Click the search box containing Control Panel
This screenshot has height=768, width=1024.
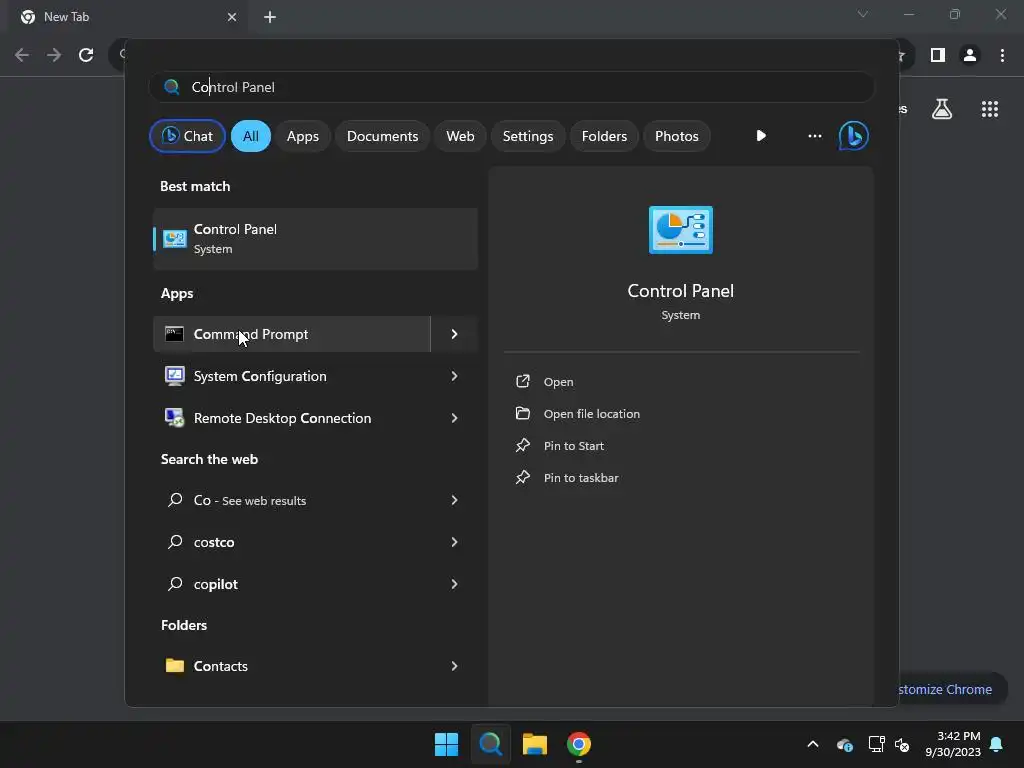tap(511, 87)
